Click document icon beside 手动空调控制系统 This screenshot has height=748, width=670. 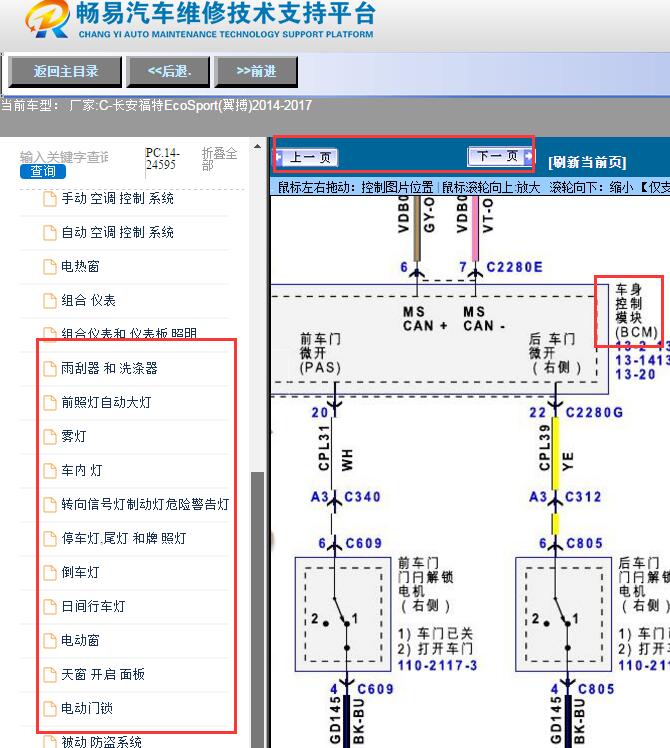(50, 199)
